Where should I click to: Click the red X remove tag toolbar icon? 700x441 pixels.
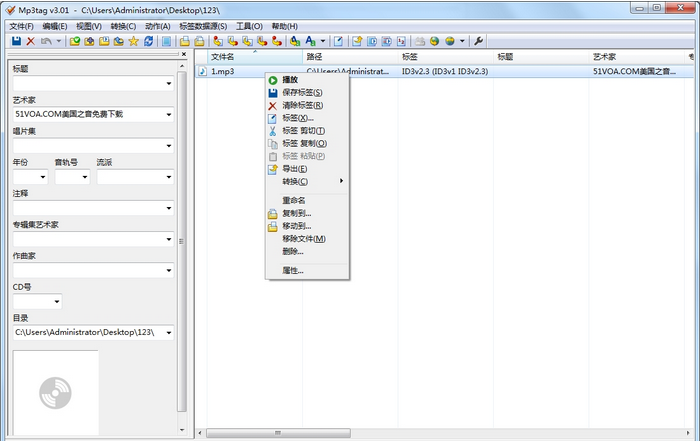tap(31, 41)
